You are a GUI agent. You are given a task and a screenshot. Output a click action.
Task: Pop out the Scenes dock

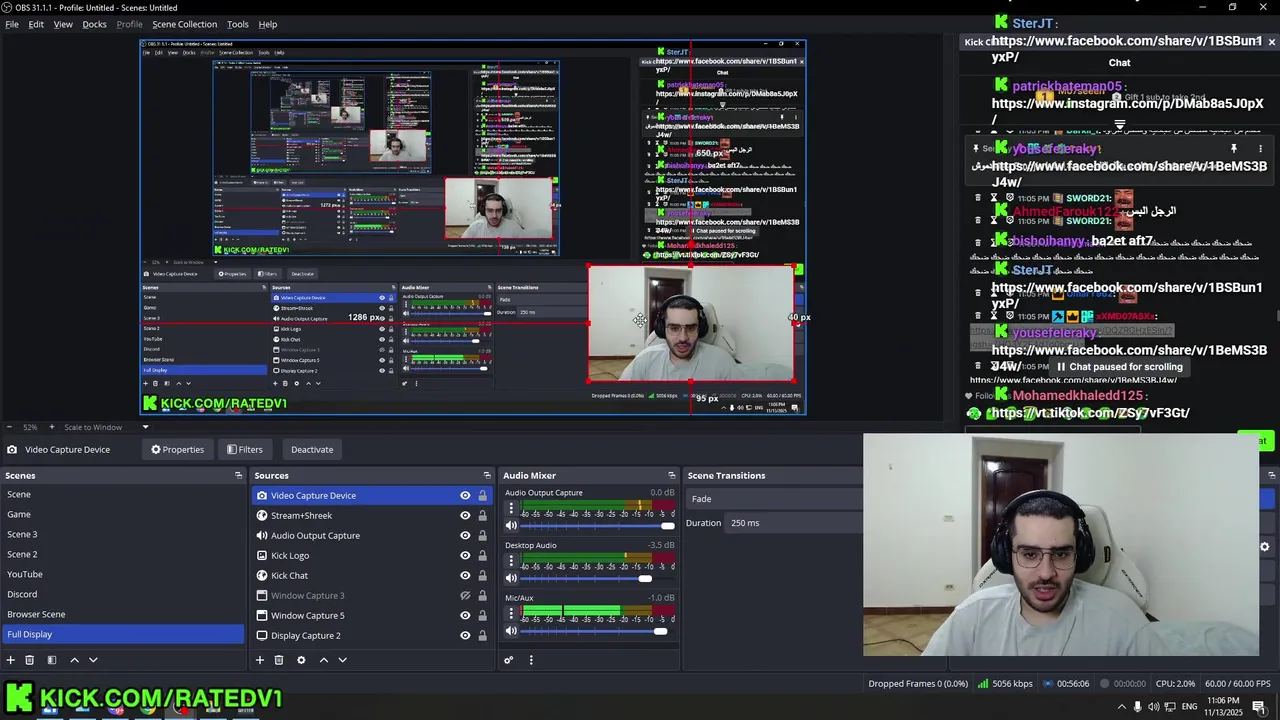point(238,475)
